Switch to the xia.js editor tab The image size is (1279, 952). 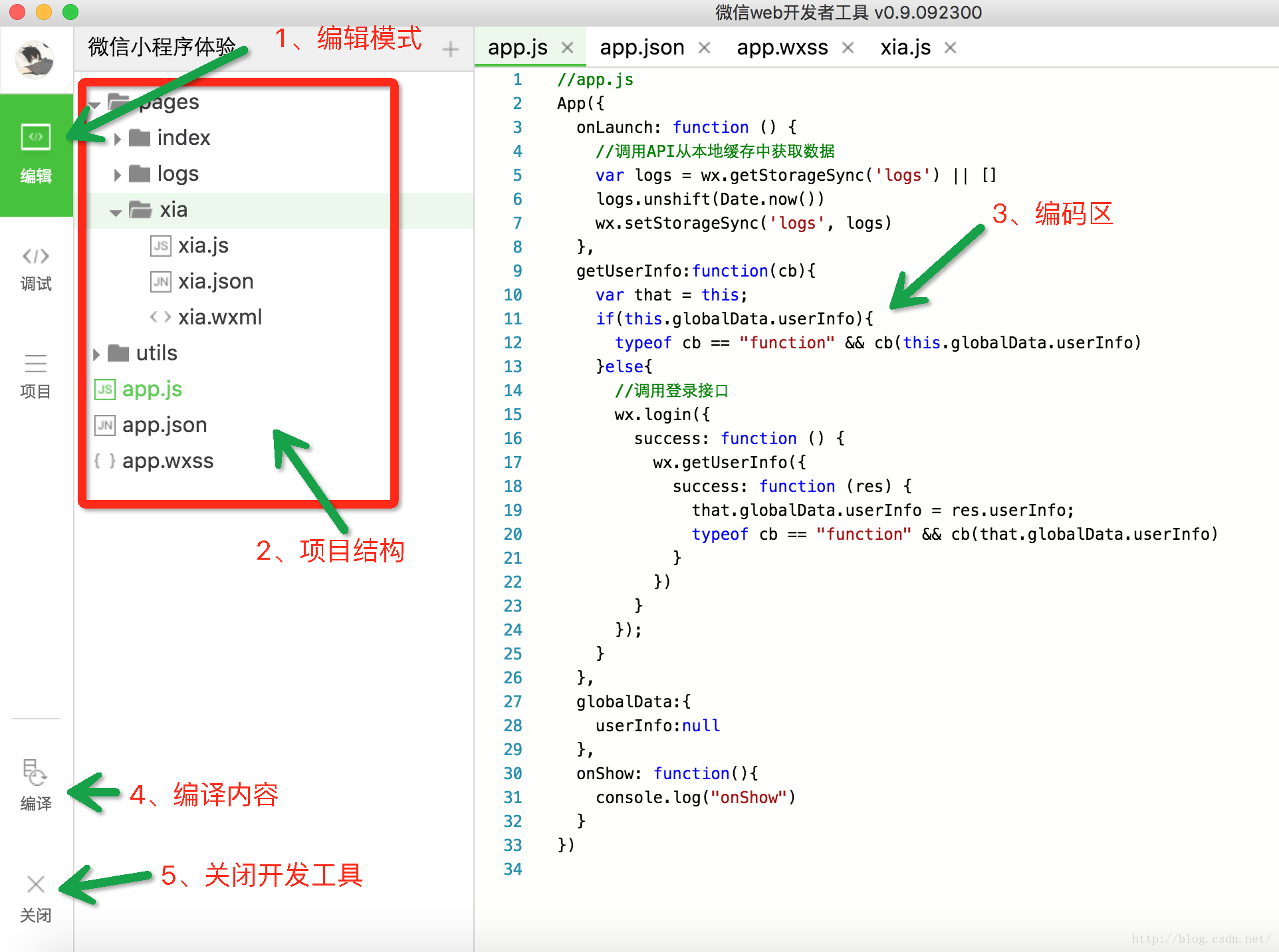coord(905,47)
